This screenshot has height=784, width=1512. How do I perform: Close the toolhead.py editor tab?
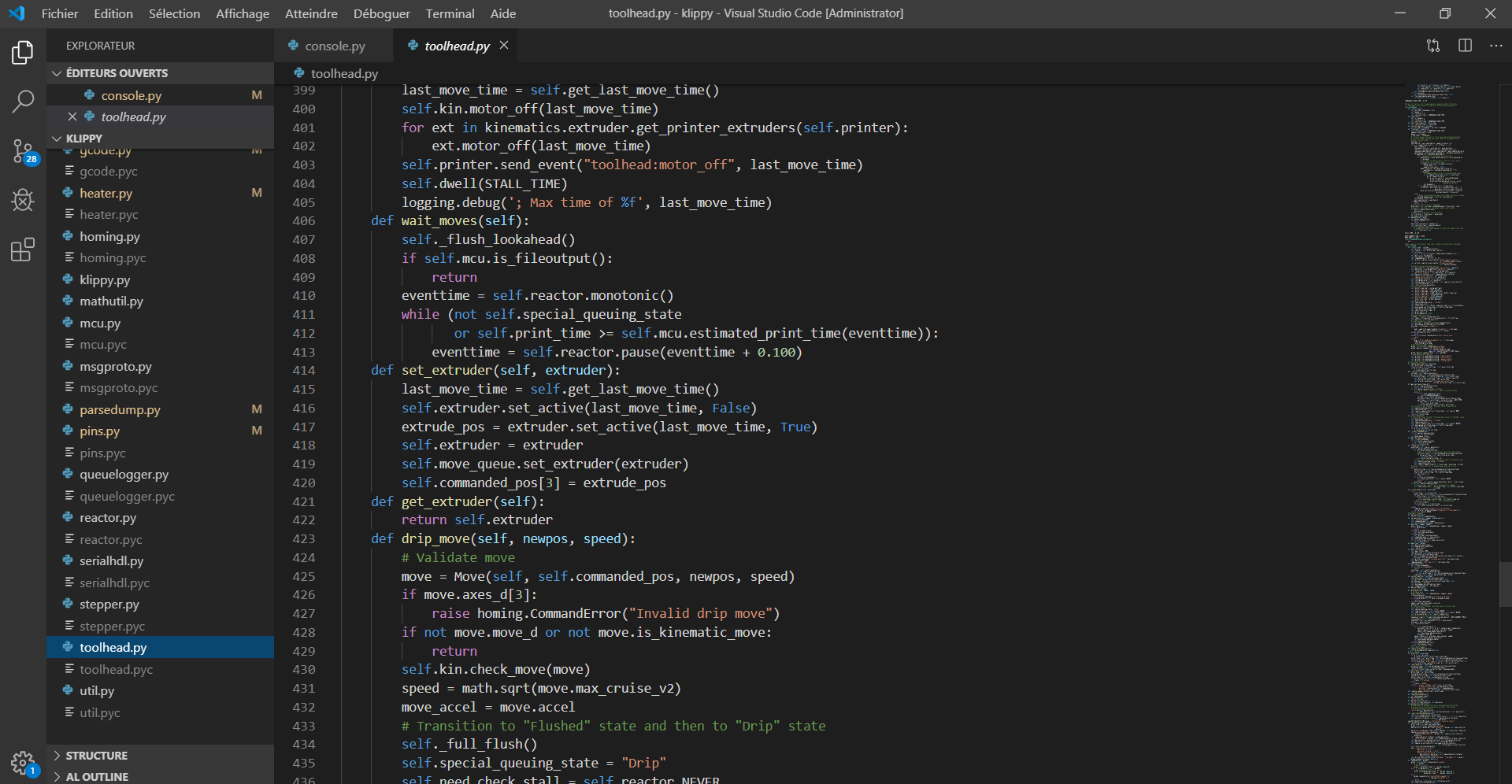pos(504,46)
